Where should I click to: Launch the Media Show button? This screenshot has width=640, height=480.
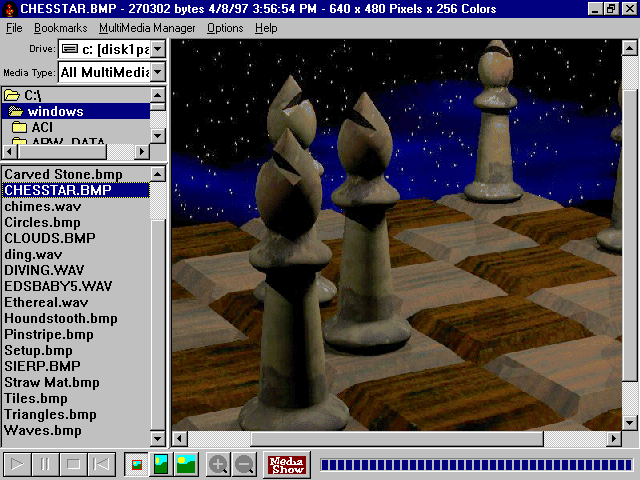(287, 464)
